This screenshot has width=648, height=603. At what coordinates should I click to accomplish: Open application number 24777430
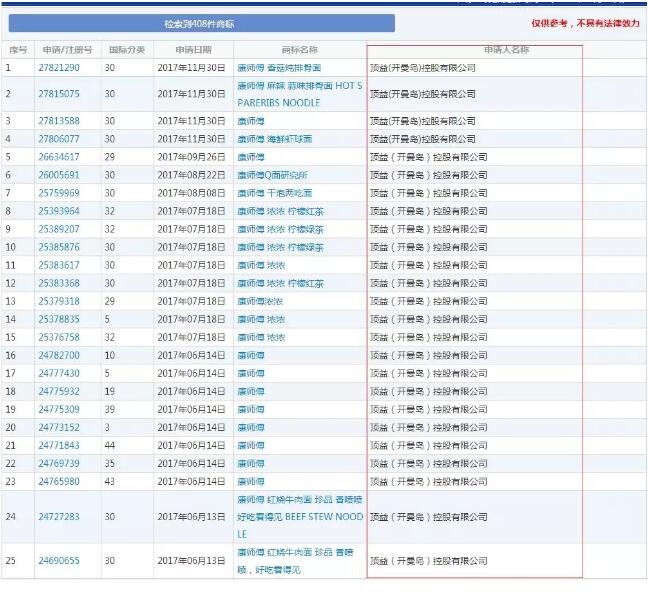[59, 374]
